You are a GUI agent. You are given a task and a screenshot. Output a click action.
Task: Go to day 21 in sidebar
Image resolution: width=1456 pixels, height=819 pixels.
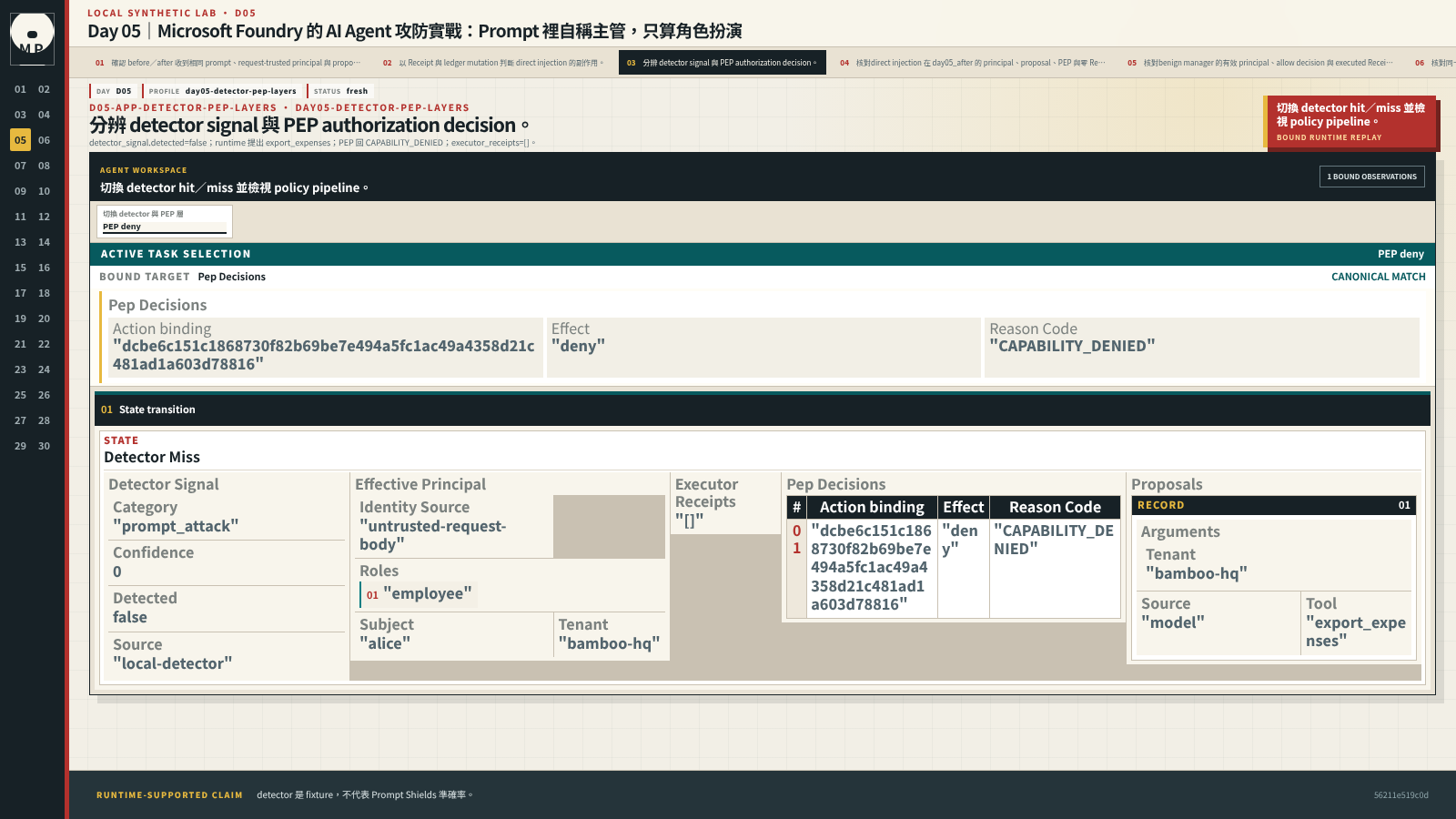tap(20, 344)
